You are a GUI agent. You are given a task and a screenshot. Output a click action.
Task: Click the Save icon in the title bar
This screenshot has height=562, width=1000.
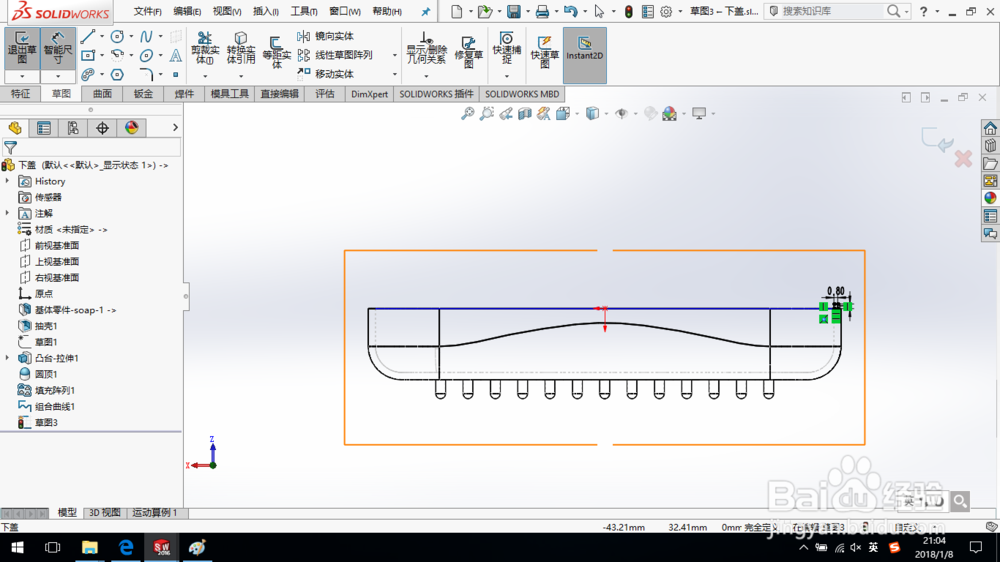coord(513,11)
